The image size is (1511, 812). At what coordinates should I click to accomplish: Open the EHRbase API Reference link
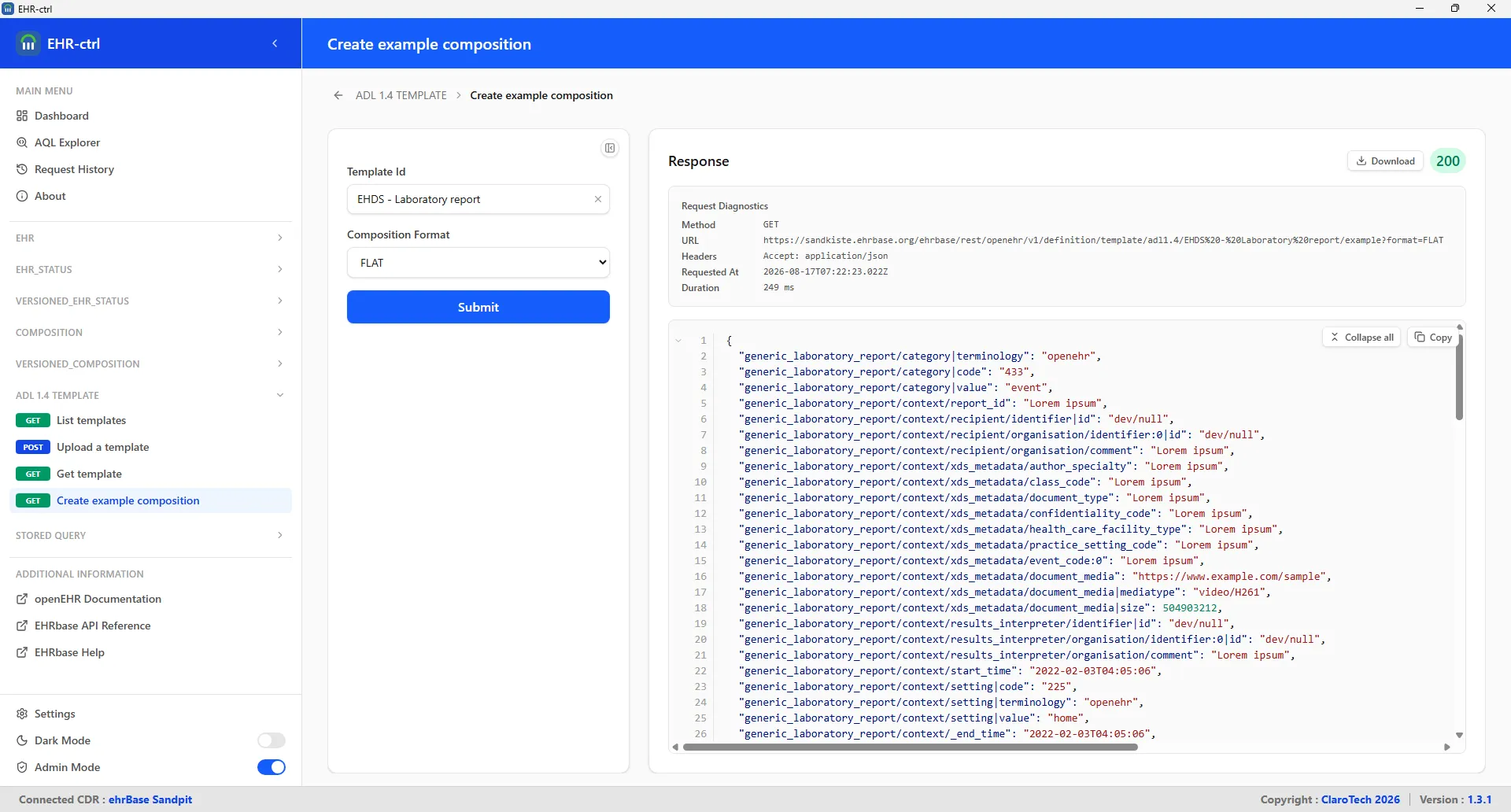coord(92,626)
